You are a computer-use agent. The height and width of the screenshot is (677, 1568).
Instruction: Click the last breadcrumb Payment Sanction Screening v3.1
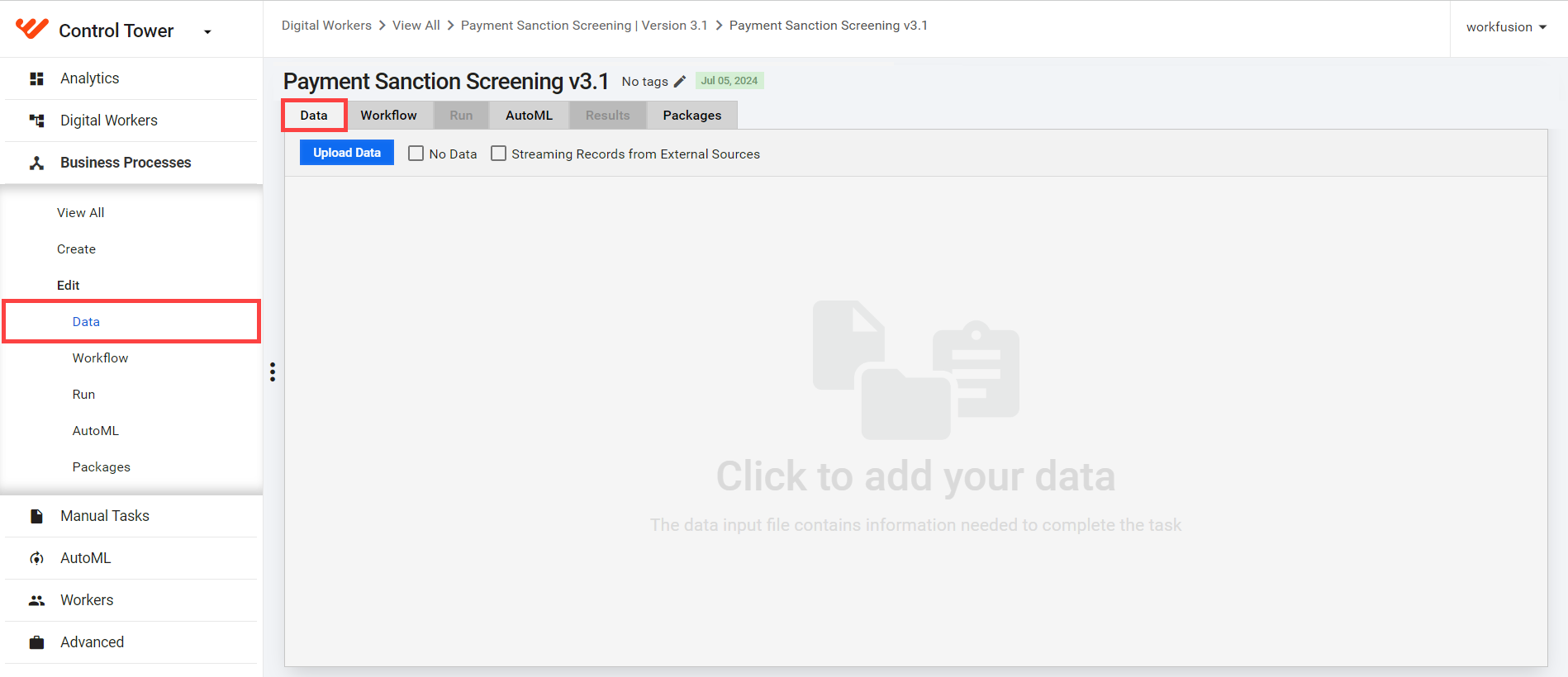[x=829, y=26]
